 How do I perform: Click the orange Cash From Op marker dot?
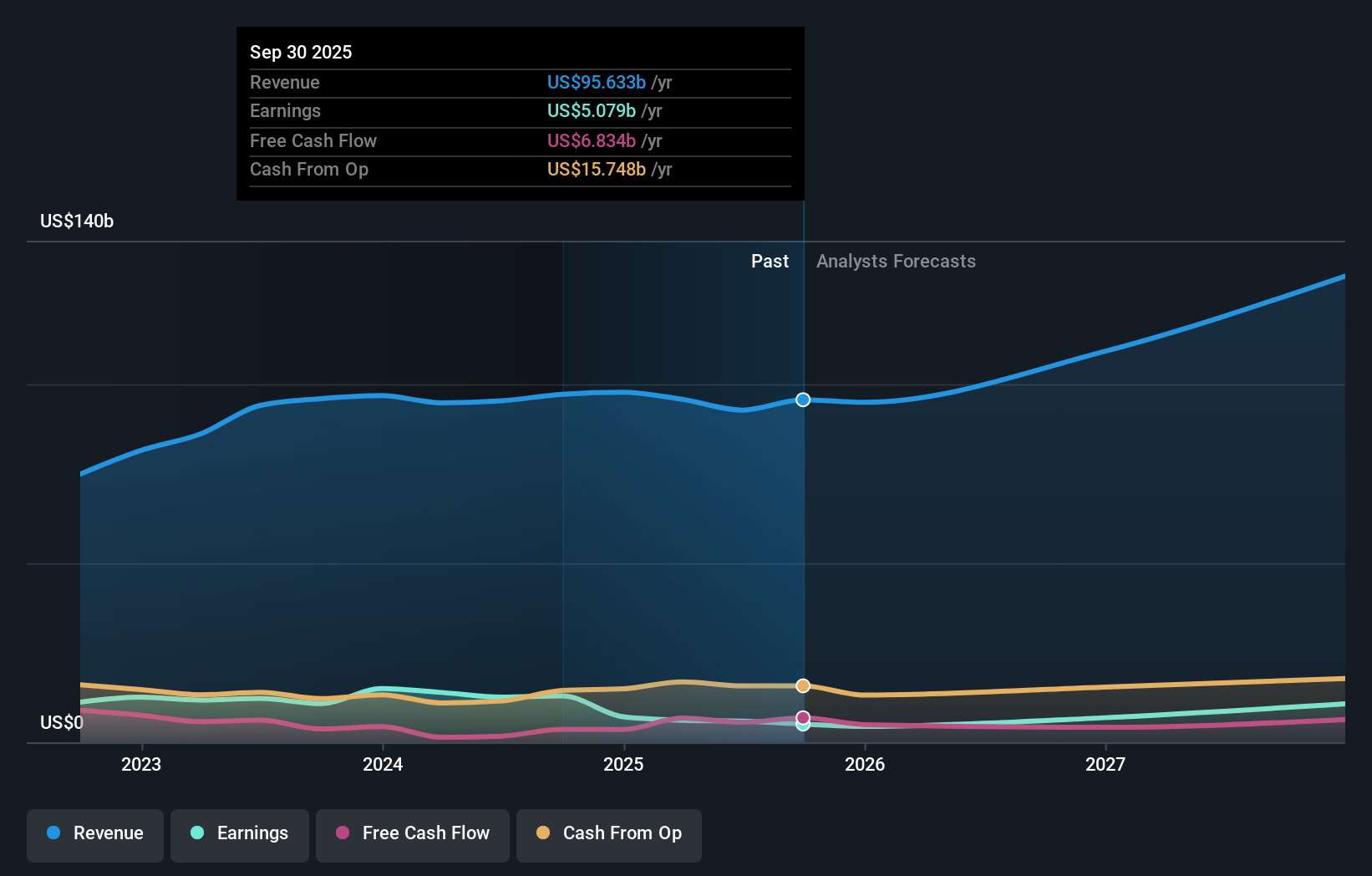tap(803, 685)
